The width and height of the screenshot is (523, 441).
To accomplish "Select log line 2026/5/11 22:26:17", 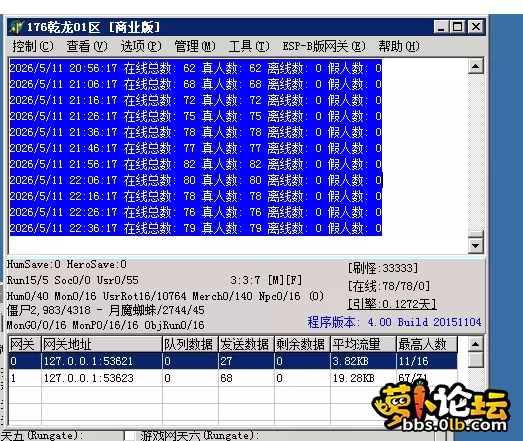I will pyautogui.click(x=196, y=212).
